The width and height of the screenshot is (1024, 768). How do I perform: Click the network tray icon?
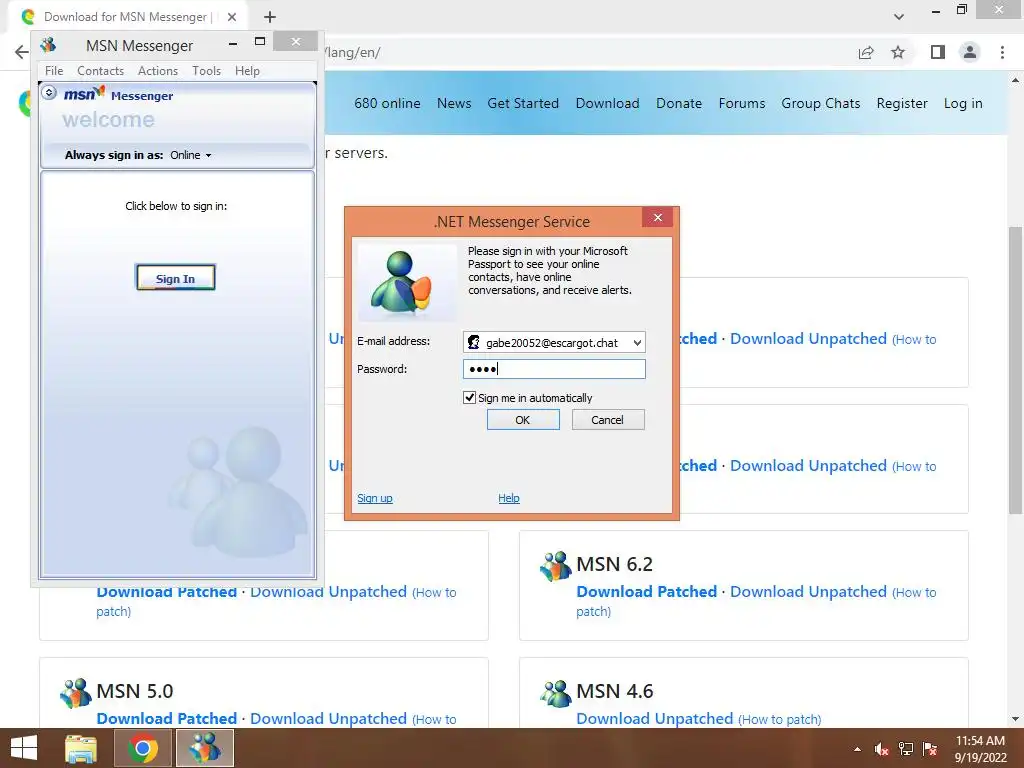[x=906, y=749]
